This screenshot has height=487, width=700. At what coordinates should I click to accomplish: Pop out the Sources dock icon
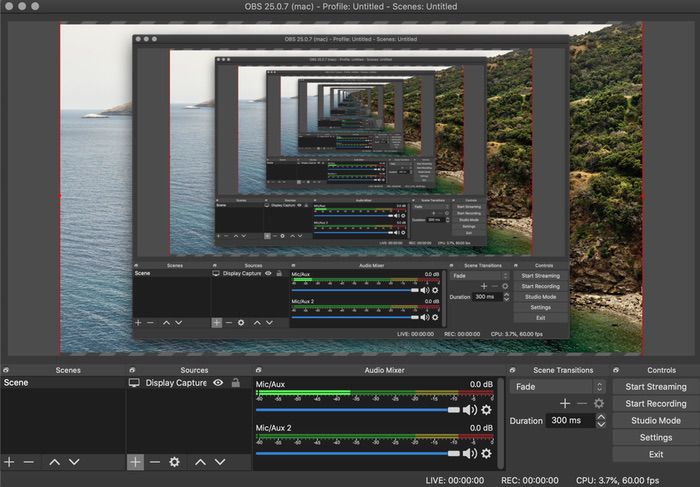pyautogui.click(x=132, y=370)
